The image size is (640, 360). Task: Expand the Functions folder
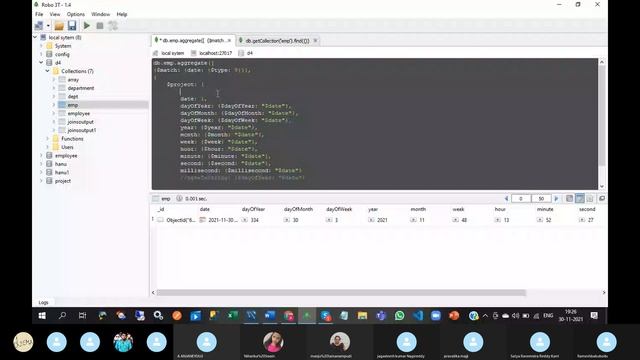47,139
